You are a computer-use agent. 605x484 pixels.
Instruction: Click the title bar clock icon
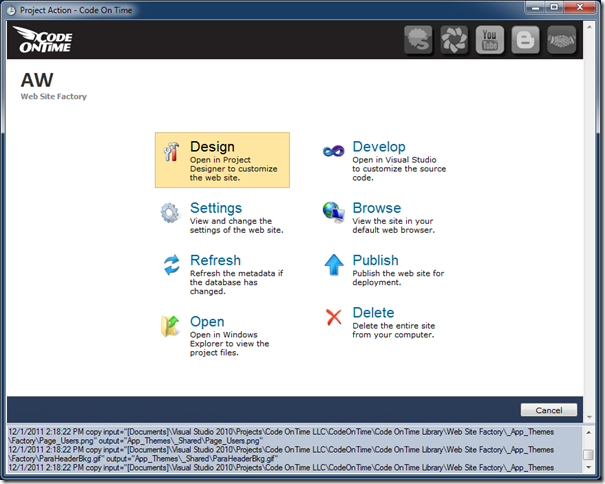[x=11, y=10]
